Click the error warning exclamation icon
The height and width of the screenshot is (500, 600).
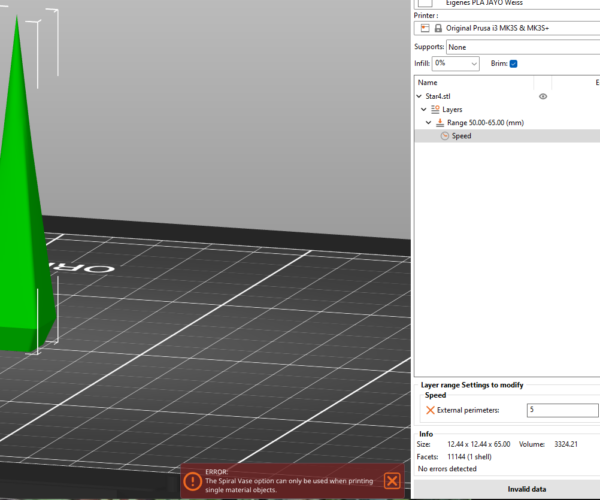tap(192, 481)
